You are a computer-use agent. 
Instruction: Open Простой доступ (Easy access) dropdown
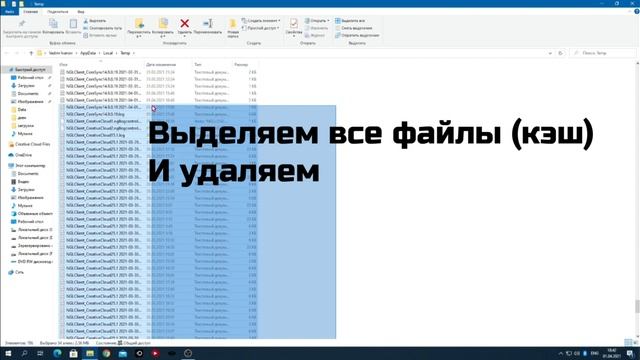point(261,28)
